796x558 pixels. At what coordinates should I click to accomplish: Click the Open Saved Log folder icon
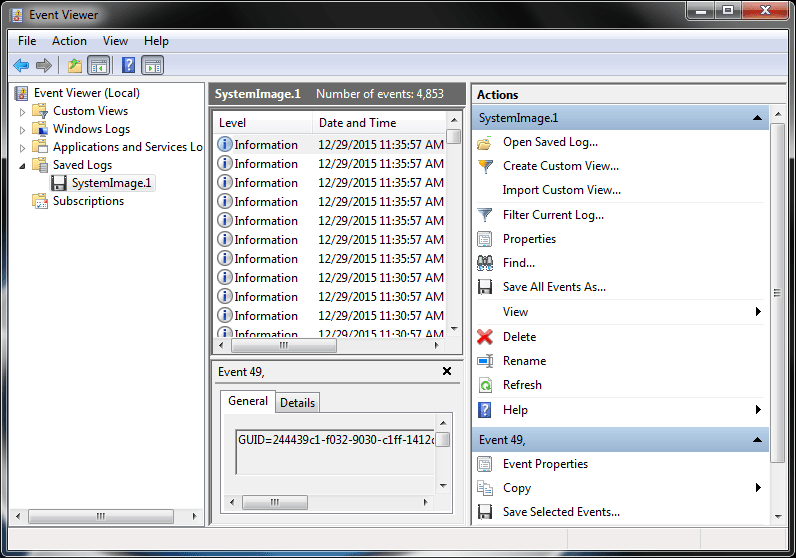tap(485, 143)
